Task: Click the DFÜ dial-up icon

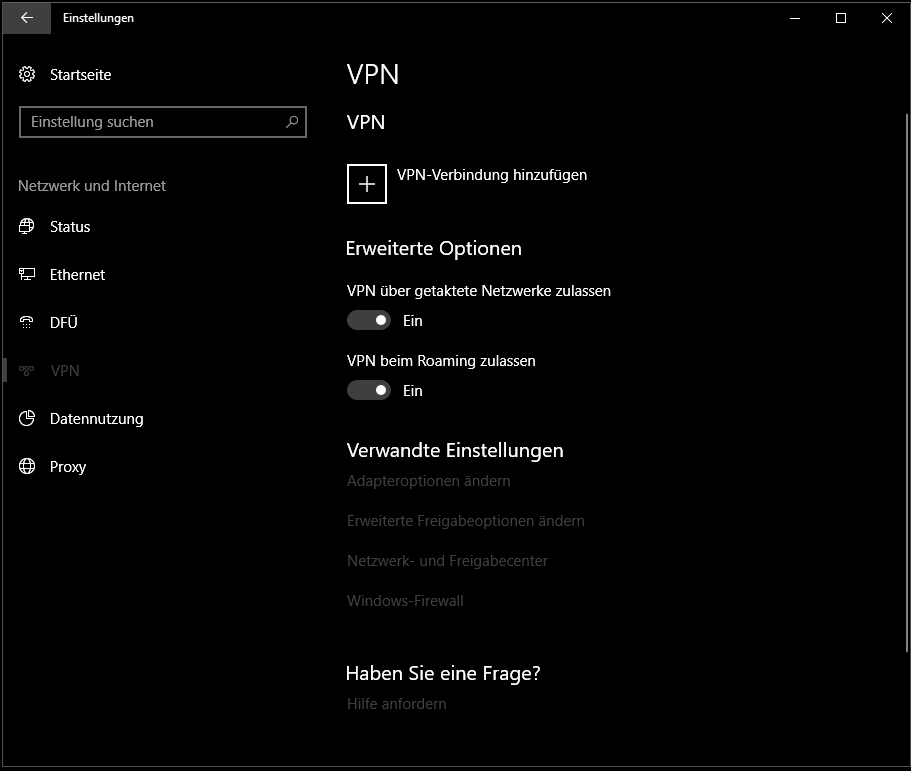Action: click(x=27, y=323)
